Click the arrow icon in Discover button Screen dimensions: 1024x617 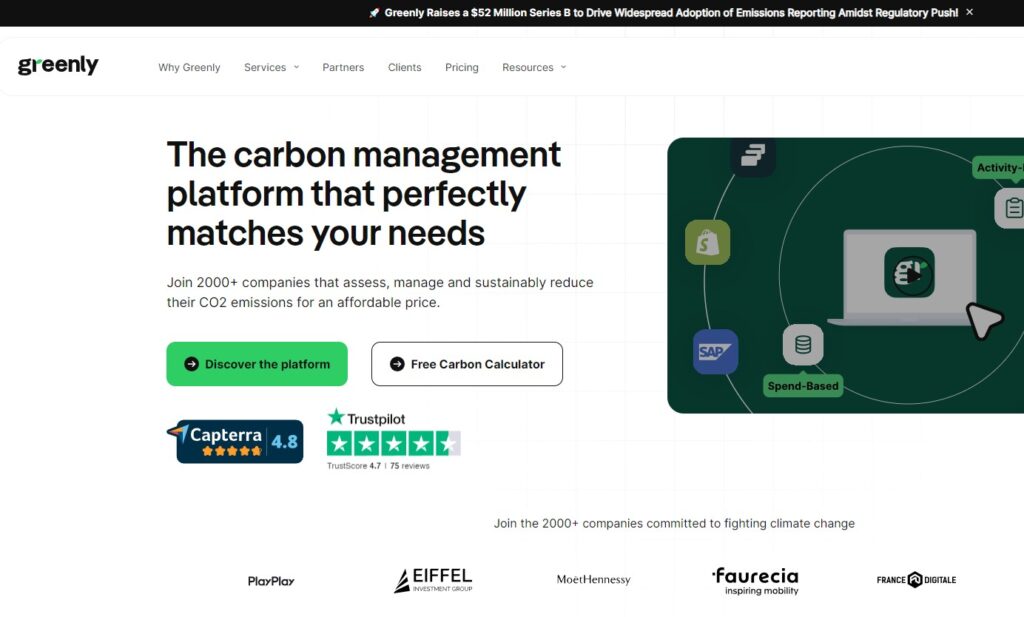click(191, 364)
